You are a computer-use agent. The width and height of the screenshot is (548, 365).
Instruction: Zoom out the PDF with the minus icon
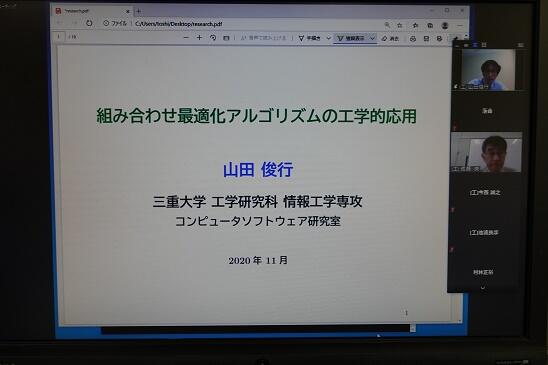click(186, 37)
